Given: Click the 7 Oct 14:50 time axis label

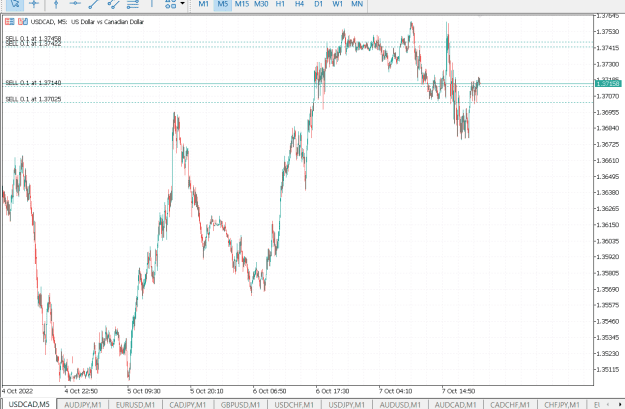Looking at the screenshot, I should pos(458,391).
